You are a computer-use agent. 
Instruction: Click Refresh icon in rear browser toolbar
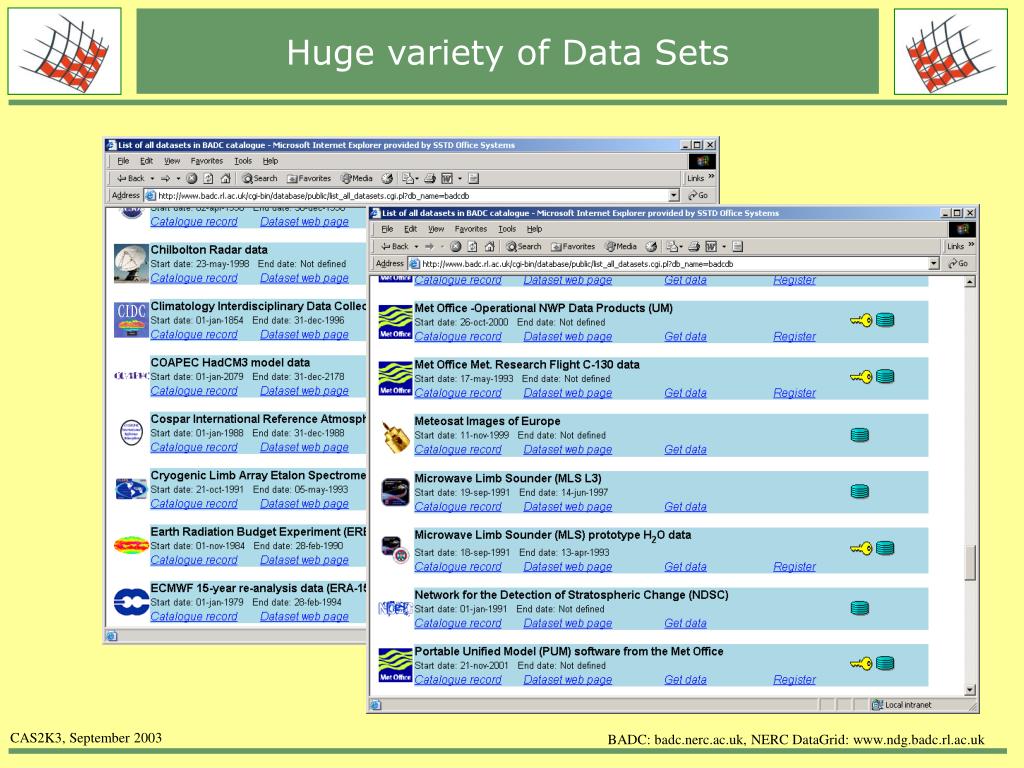click(x=208, y=178)
